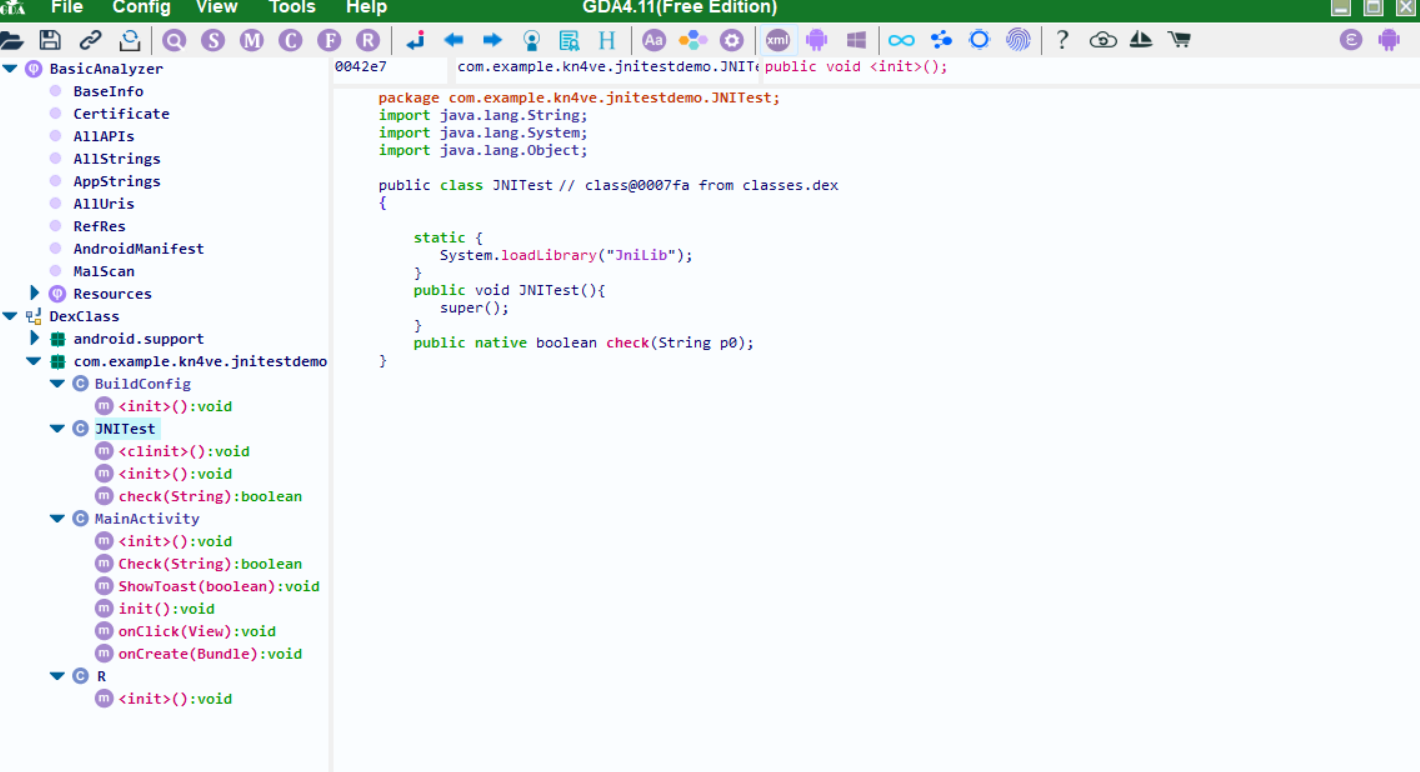The image size is (1420, 772).
Task: Open AllStrings in the tree
Action: pyautogui.click(x=116, y=159)
